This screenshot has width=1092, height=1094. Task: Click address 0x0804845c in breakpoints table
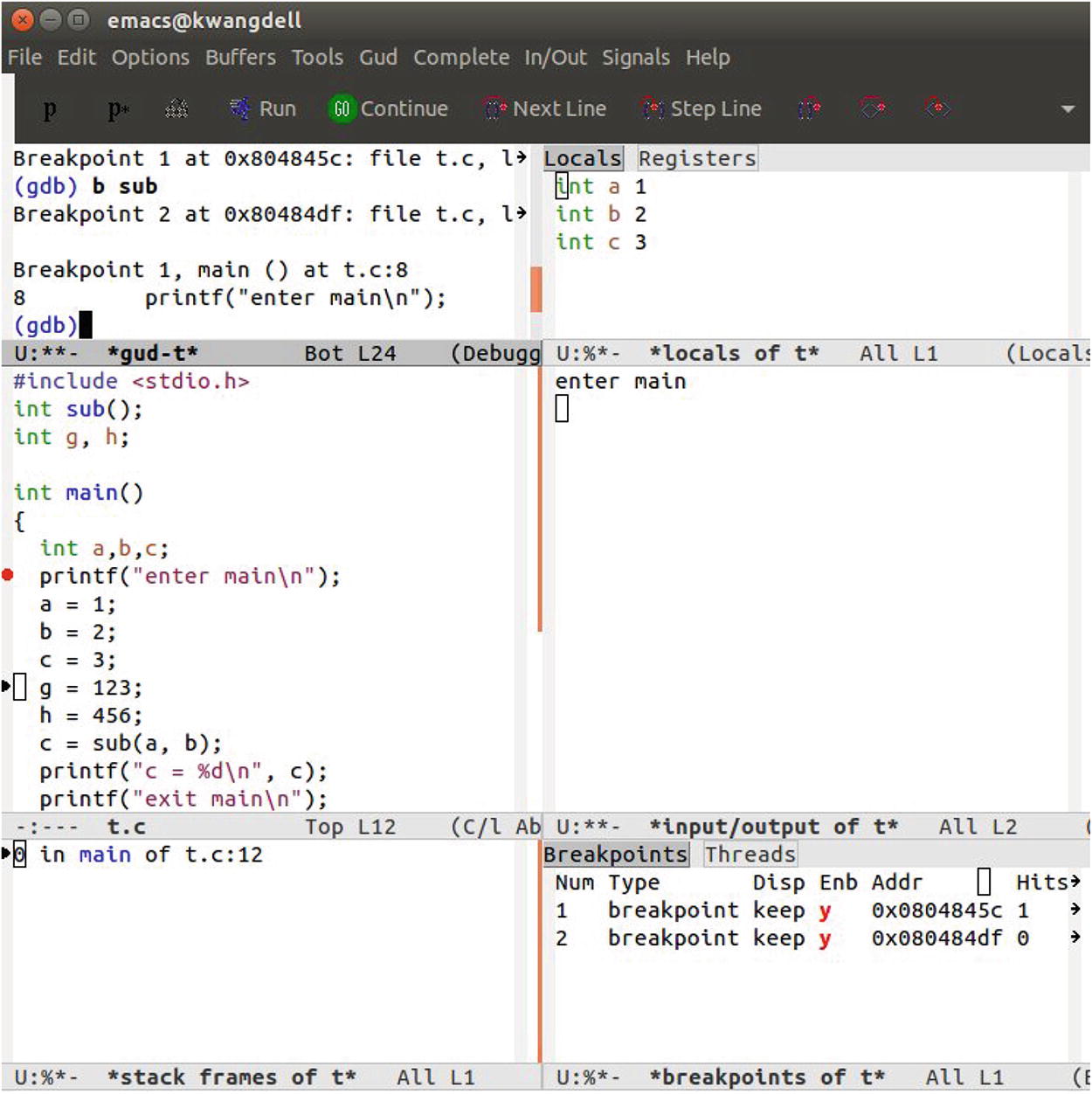tap(936, 911)
